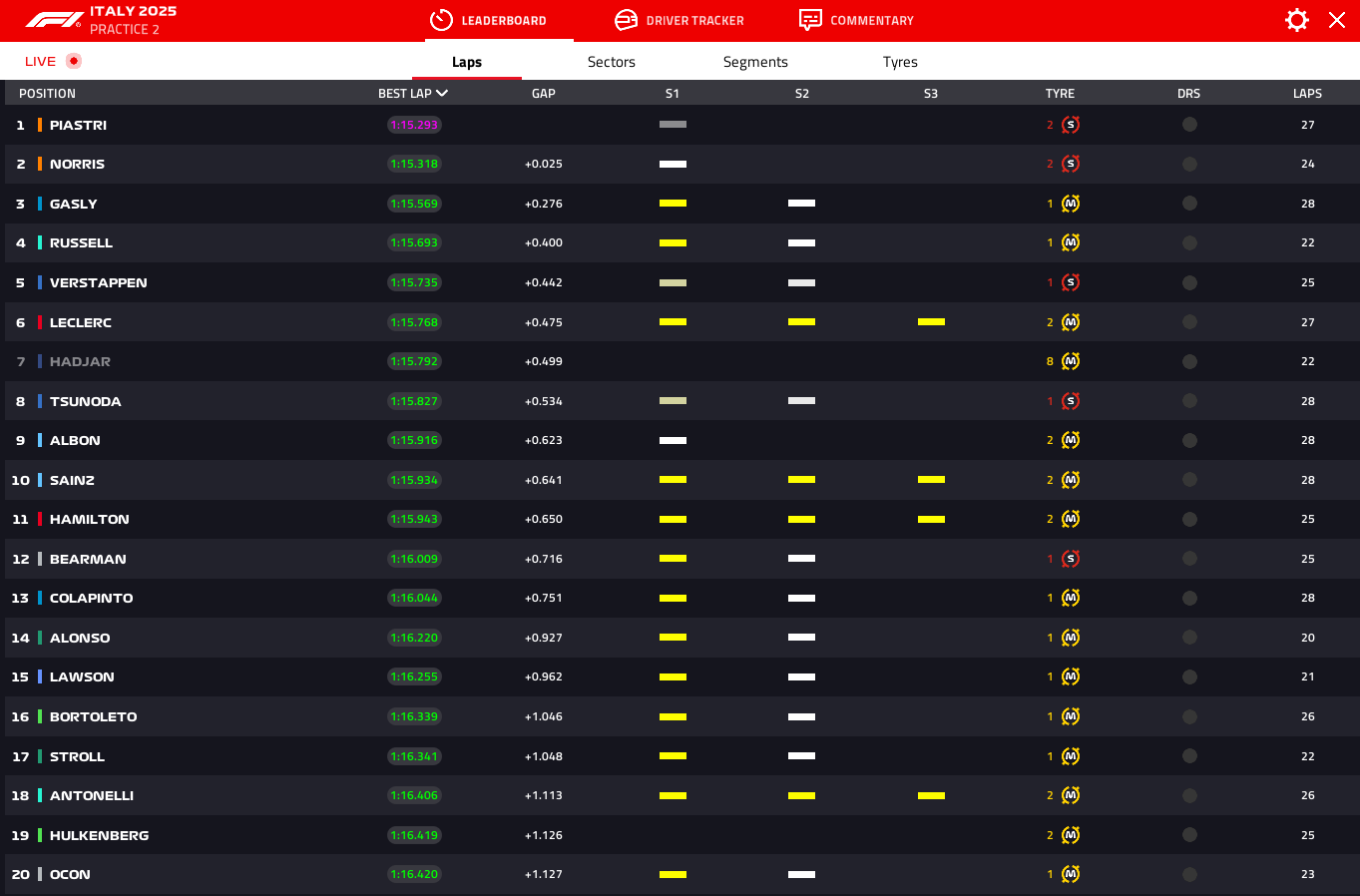Viewport: 1360px width, 896px height.
Task: Click Bearman's soft tyre icon
Action: 1071,559
